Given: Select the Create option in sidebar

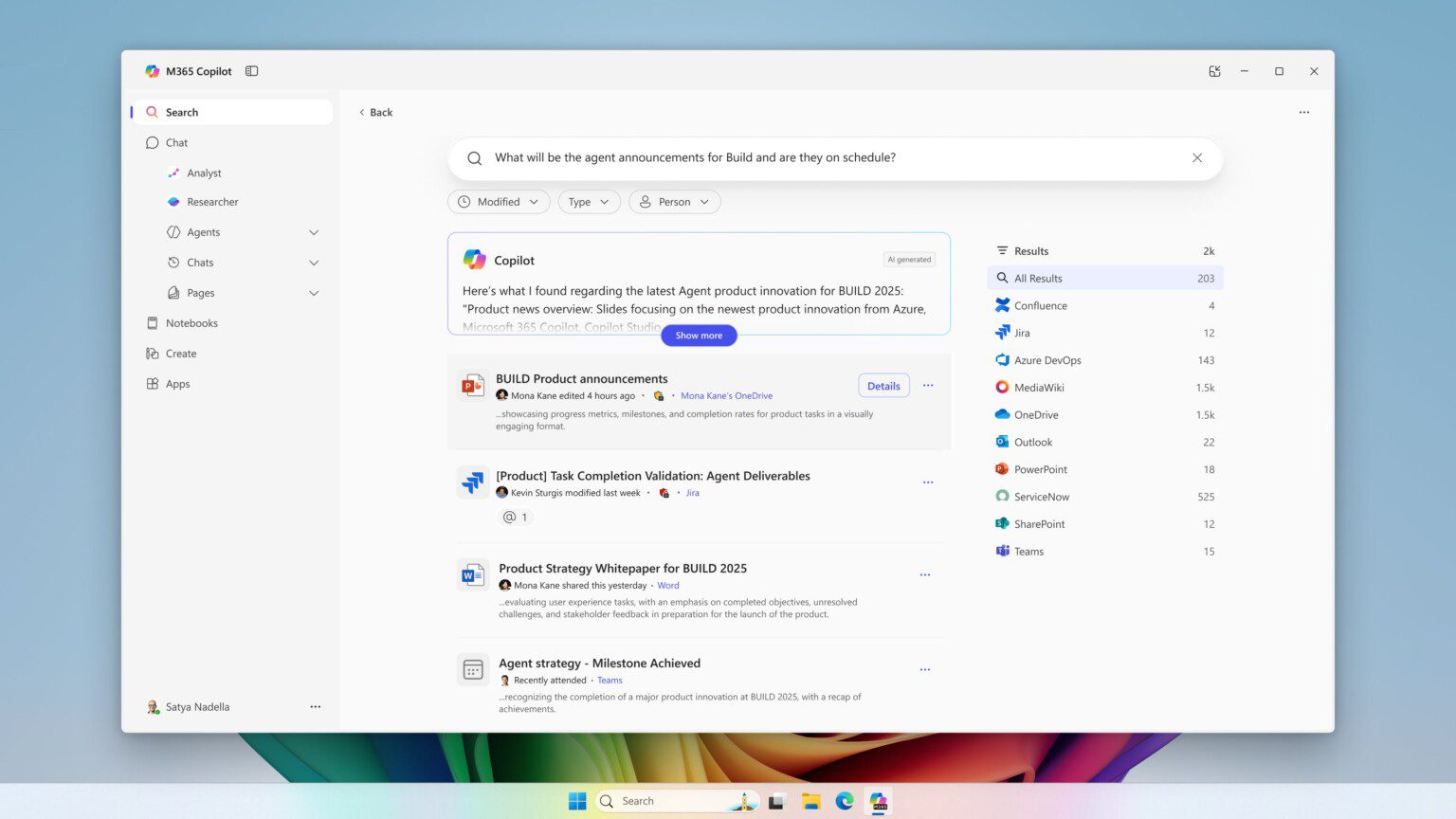Looking at the screenshot, I should point(181,354).
